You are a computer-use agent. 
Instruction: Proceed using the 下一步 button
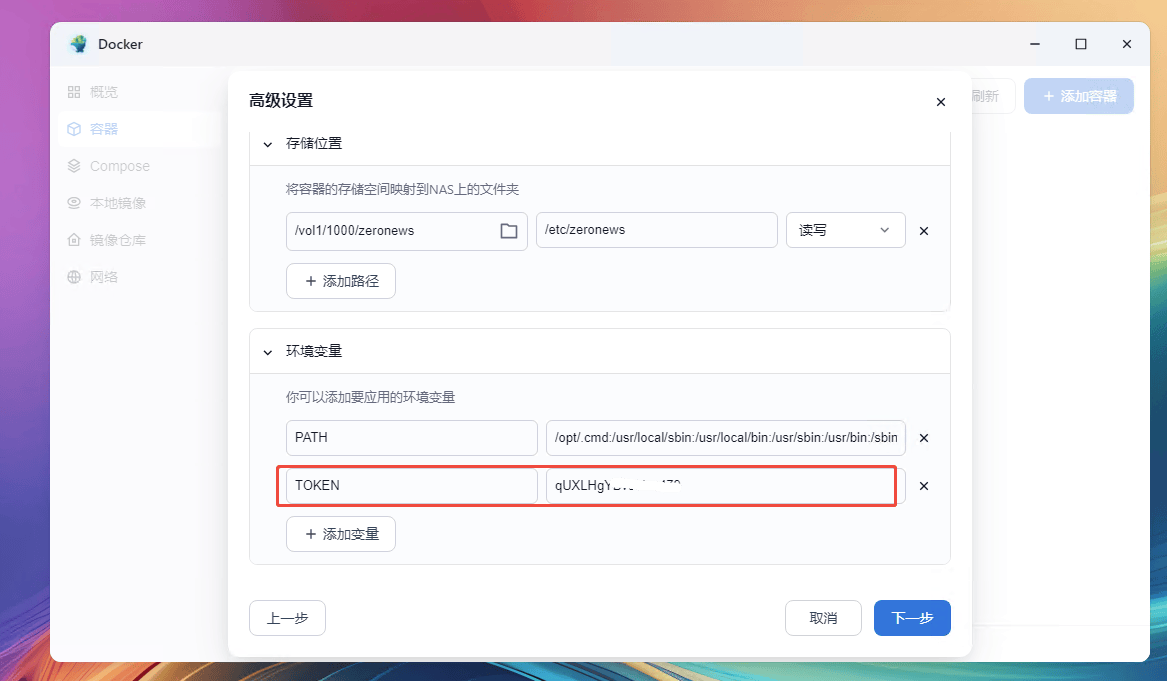pos(911,618)
